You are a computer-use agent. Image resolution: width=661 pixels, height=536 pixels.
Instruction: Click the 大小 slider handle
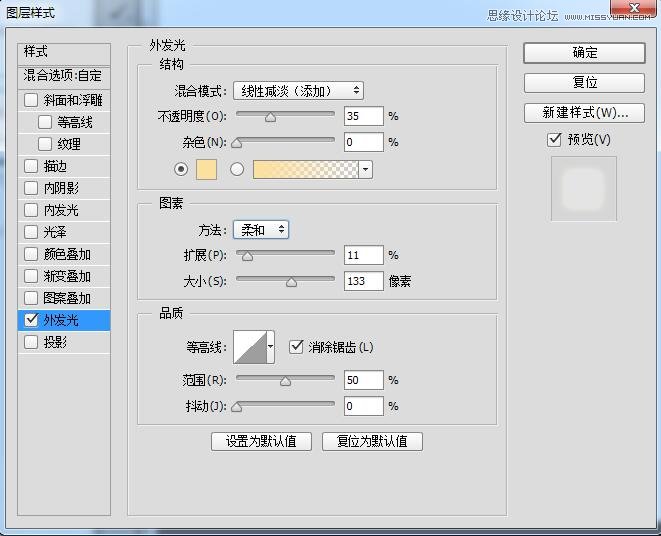[291, 282]
